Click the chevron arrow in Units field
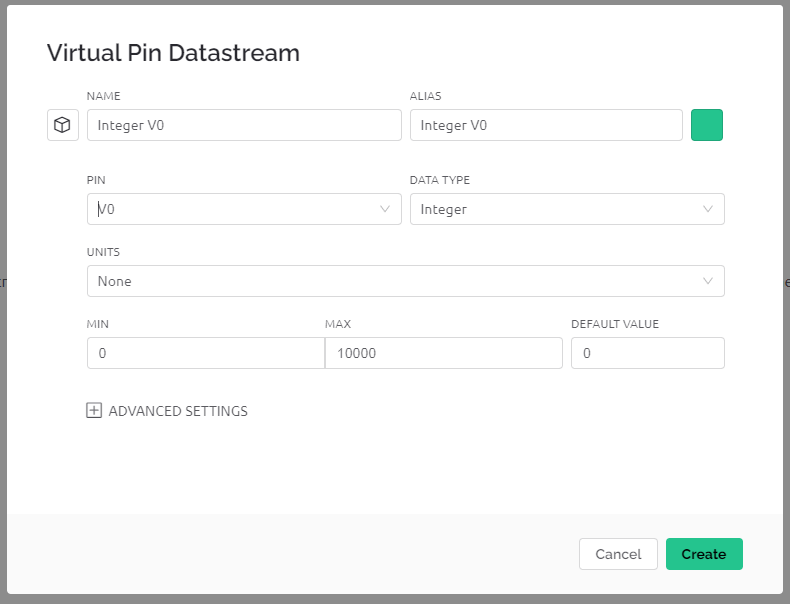 (x=708, y=281)
